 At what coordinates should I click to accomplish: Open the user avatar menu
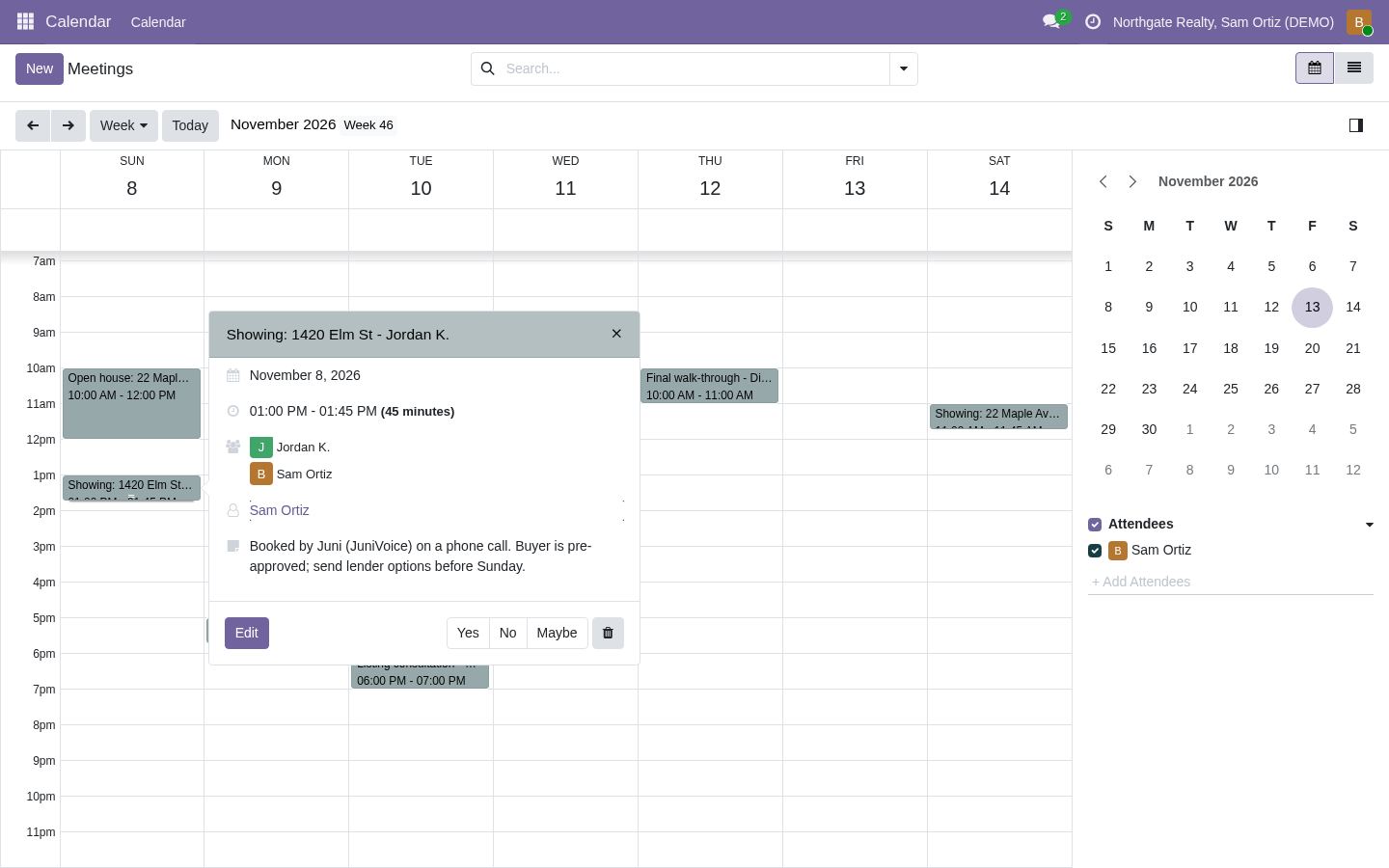point(1359,21)
